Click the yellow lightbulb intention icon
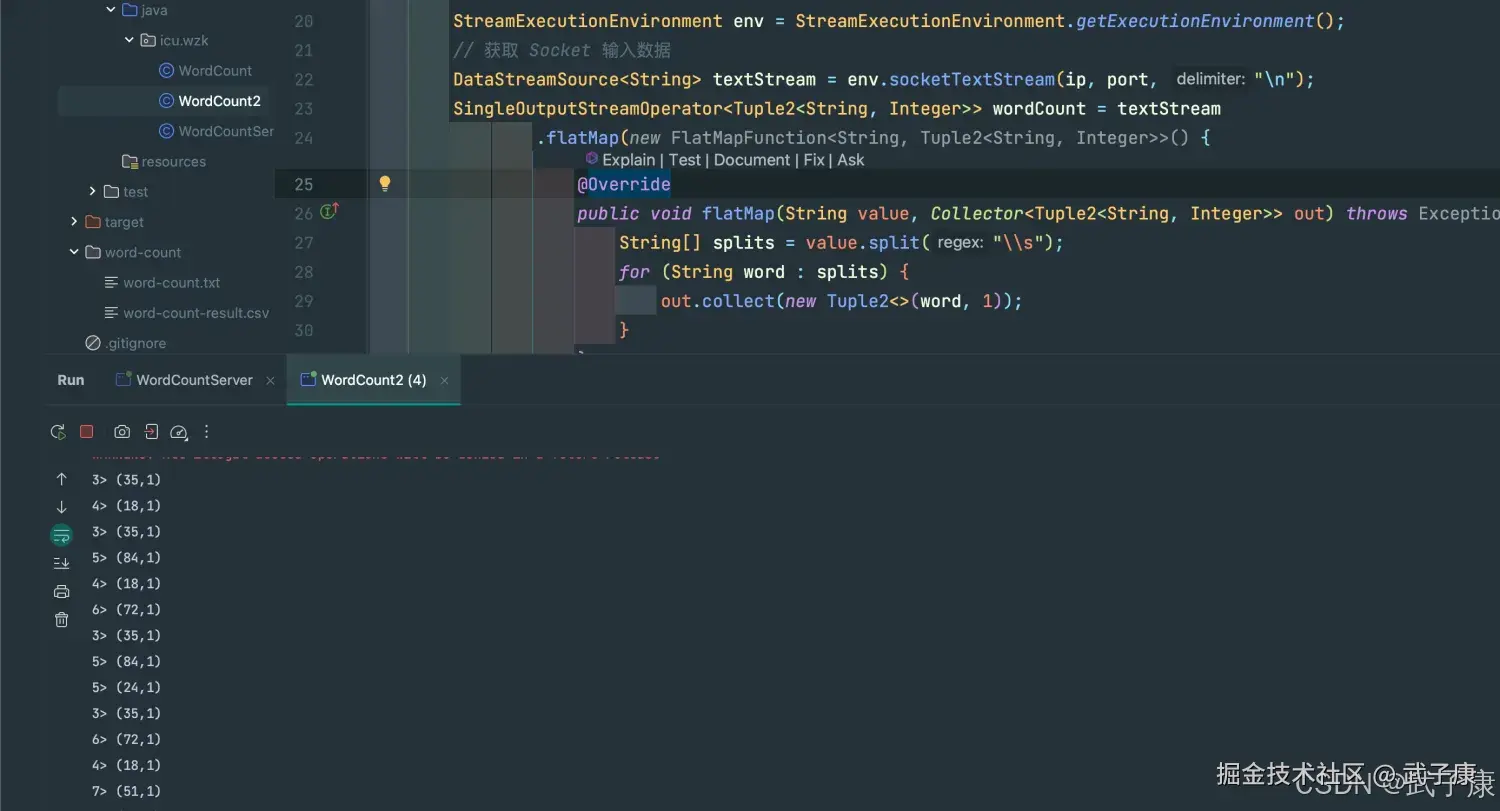Screen dimensions: 1500x811 coord(385,183)
